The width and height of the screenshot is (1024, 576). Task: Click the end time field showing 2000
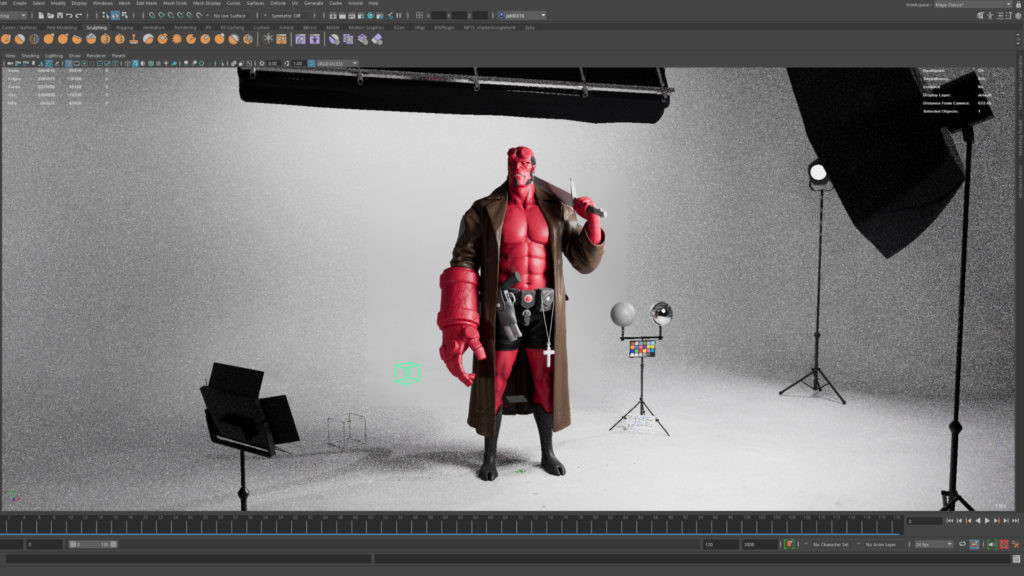point(758,545)
